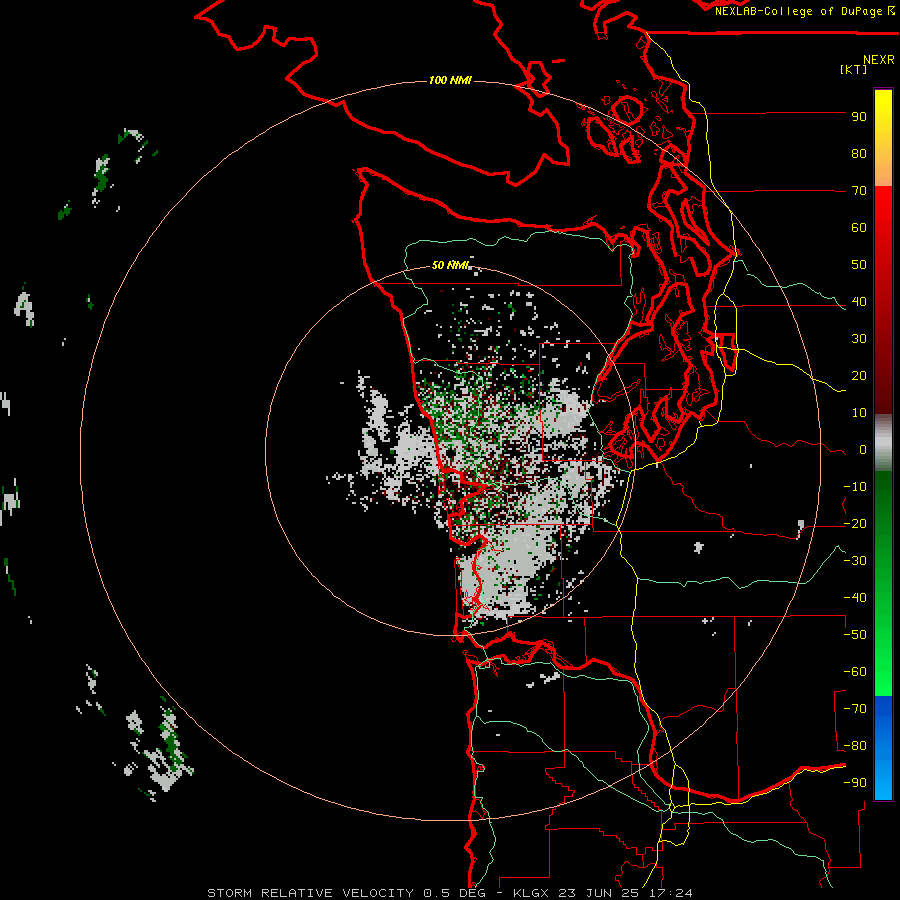900x900 pixels.
Task: Click the -30 value on the velocity scale
Action: click(x=855, y=561)
